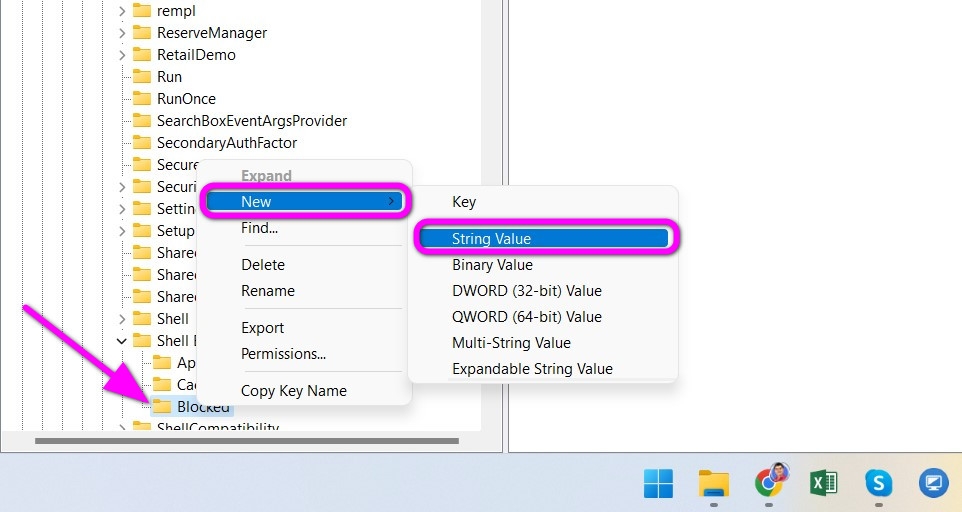This screenshot has height=512, width=962.
Task: Open Excel from the taskbar
Action: (823, 483)
